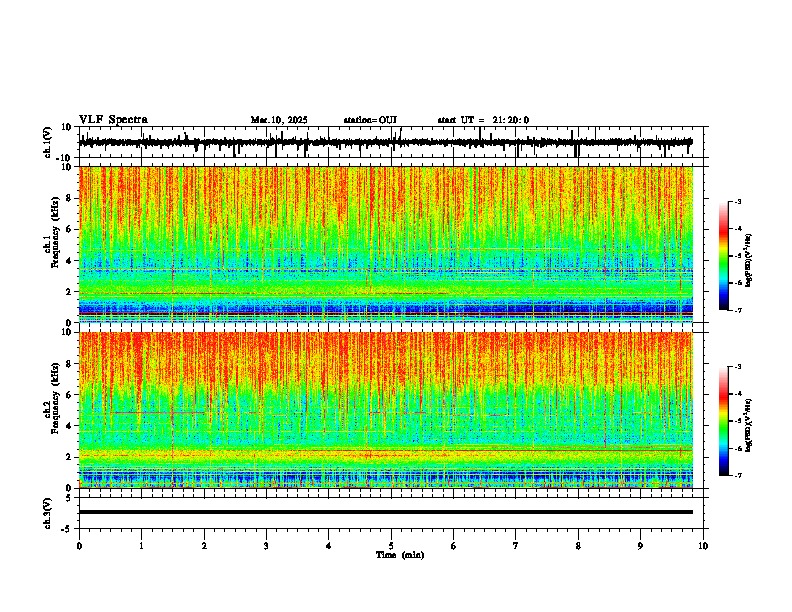
Task: Click the "Time (min)" axis label
Action: click(400, 555)
